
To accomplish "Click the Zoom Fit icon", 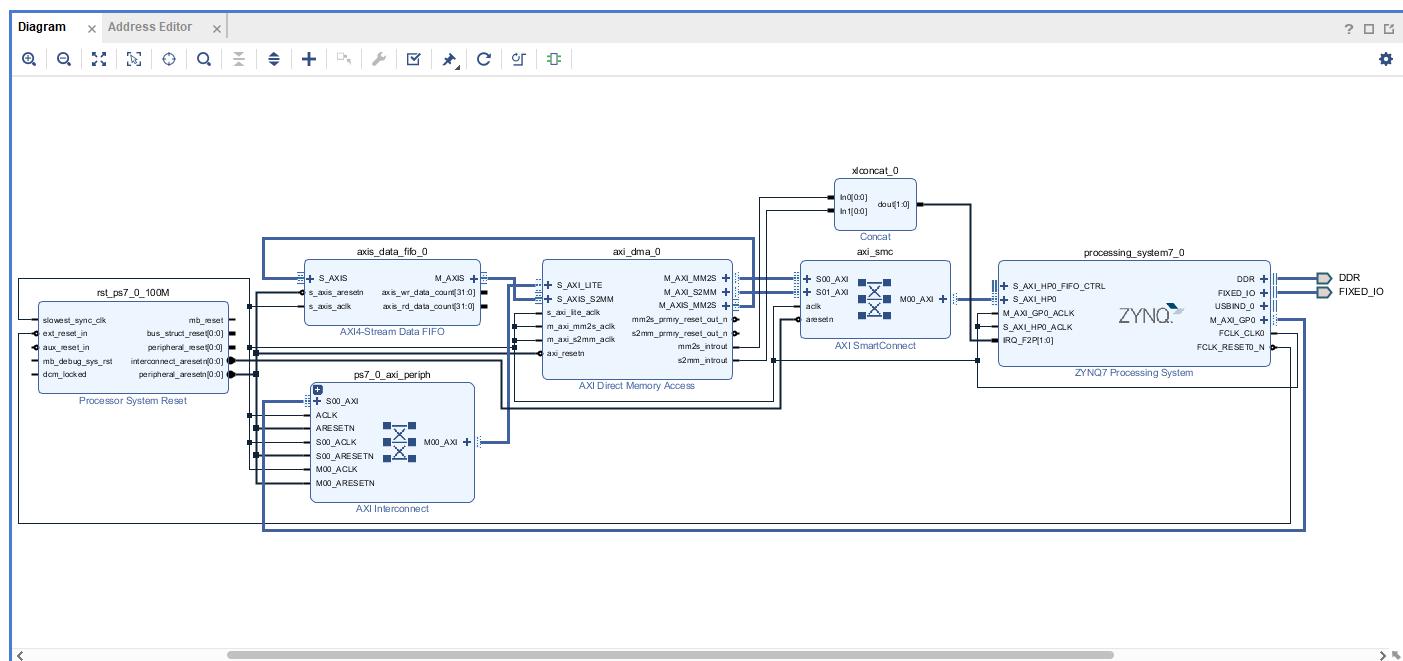I will [97, 59].
